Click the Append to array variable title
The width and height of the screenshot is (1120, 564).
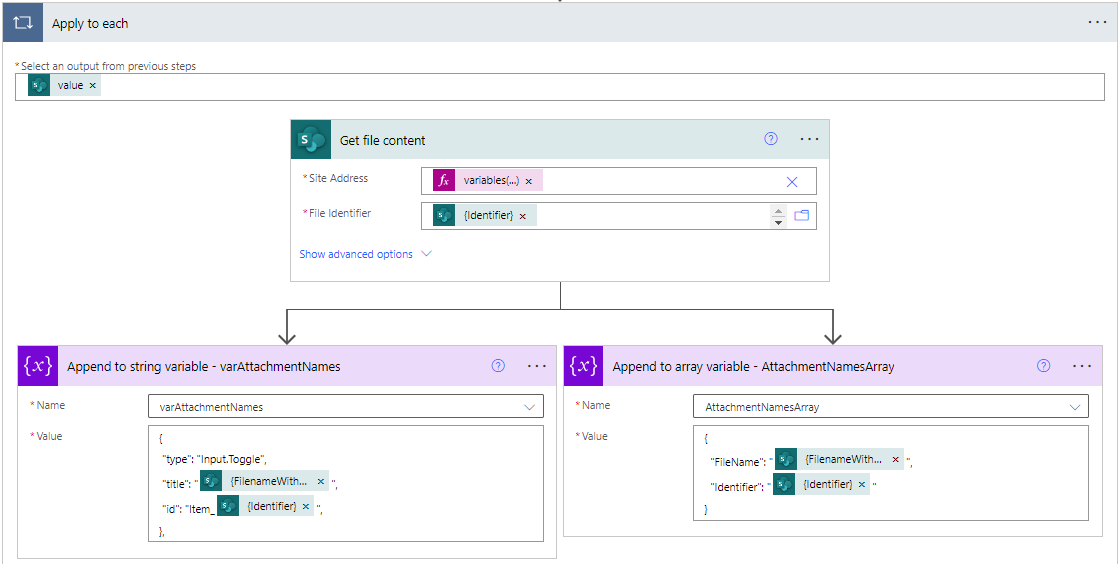click(x=753, y=367)
